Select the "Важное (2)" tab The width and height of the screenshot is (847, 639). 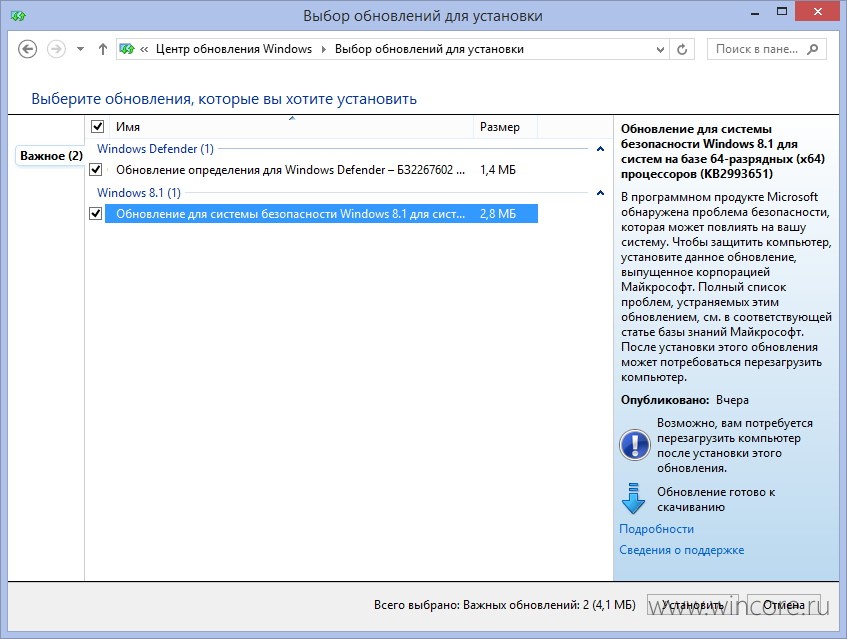[x=51, y=156]
